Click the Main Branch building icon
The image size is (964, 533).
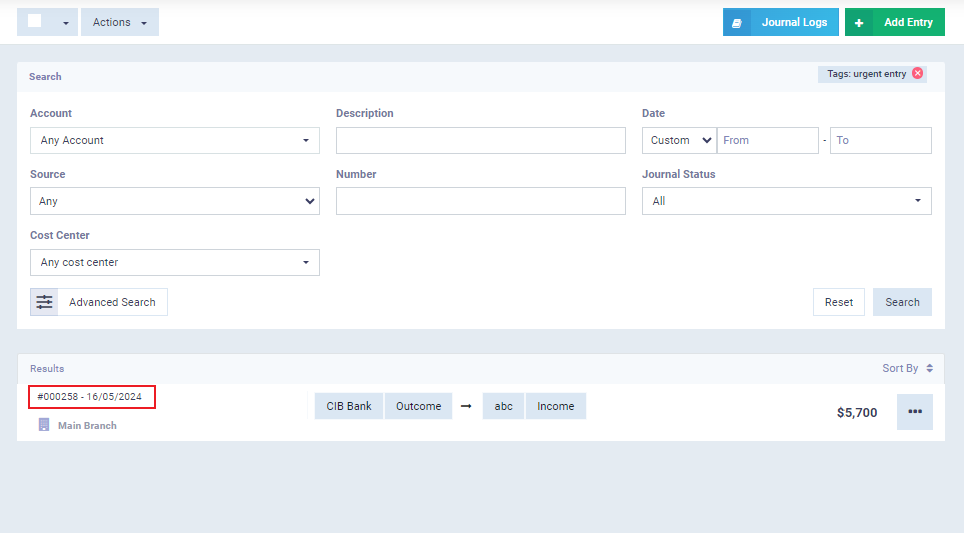coord(44,425)
